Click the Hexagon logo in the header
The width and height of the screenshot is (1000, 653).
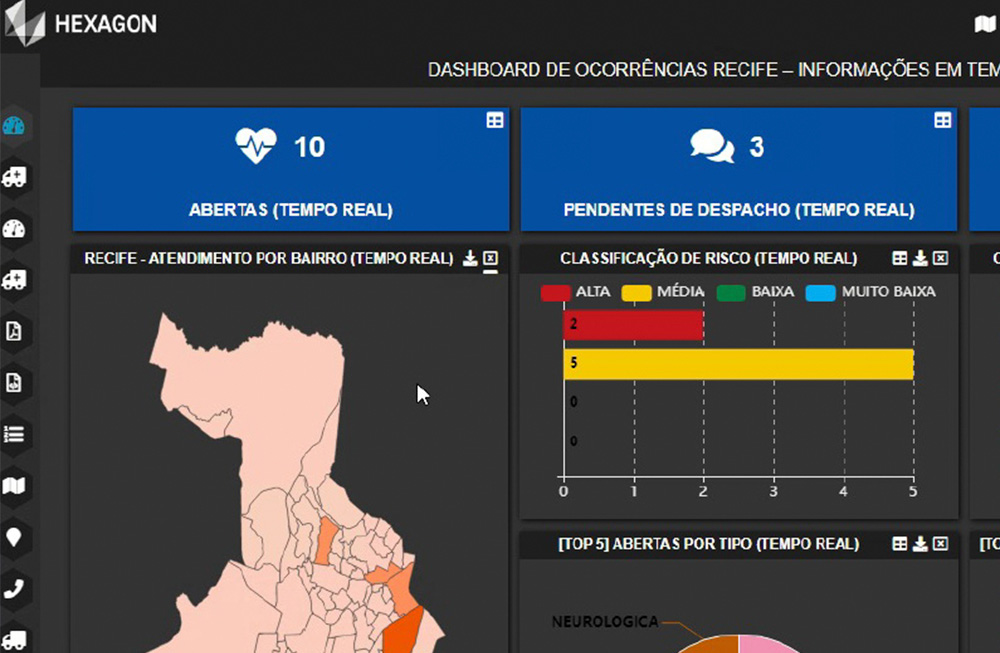pyautogui.click(x=80, y=23)
